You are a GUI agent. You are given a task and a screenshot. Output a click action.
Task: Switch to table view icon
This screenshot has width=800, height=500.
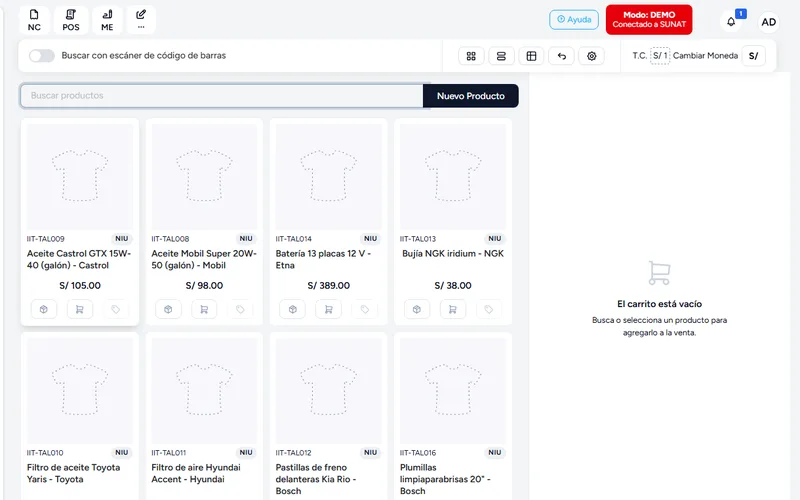coord(531,56)
